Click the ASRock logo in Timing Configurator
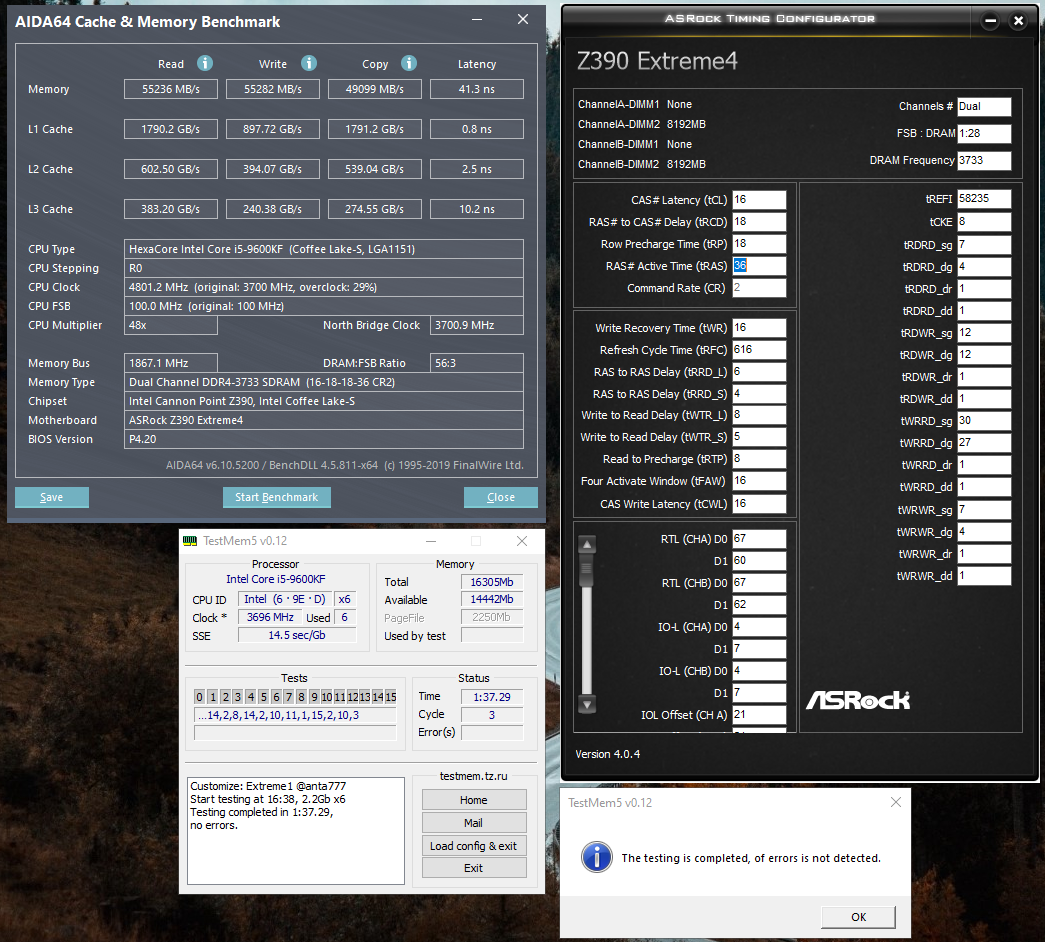Image resolution: width=1045 pixels, height=942 pixels. [858, 700]
